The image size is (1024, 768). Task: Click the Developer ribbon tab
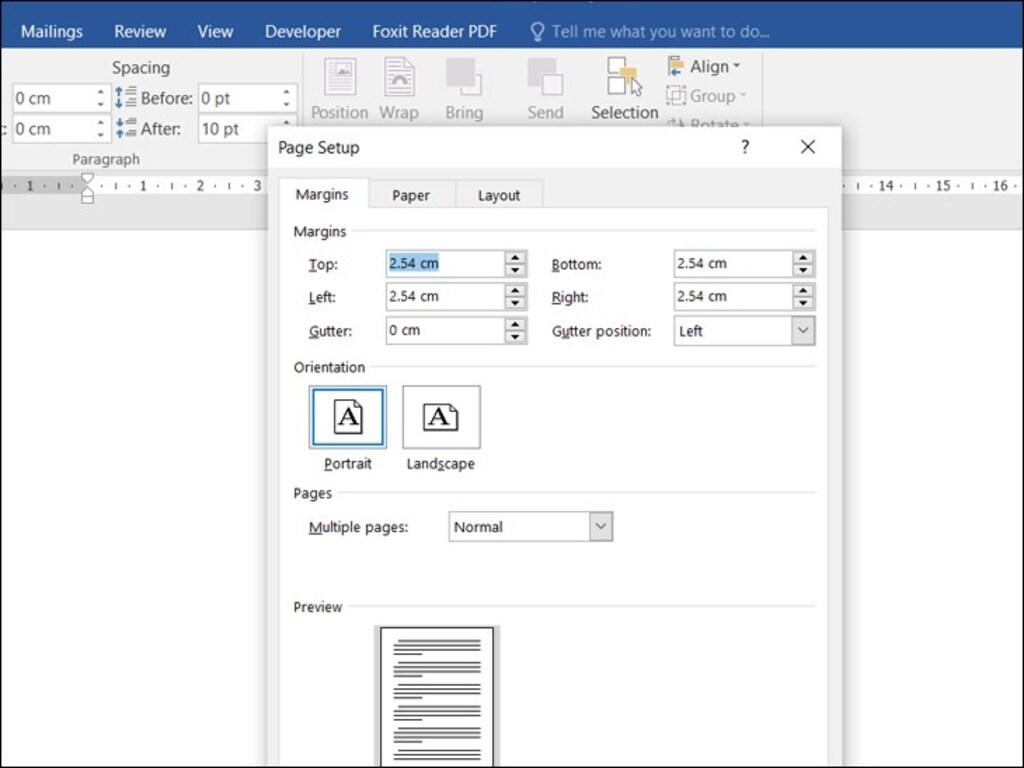302,31
